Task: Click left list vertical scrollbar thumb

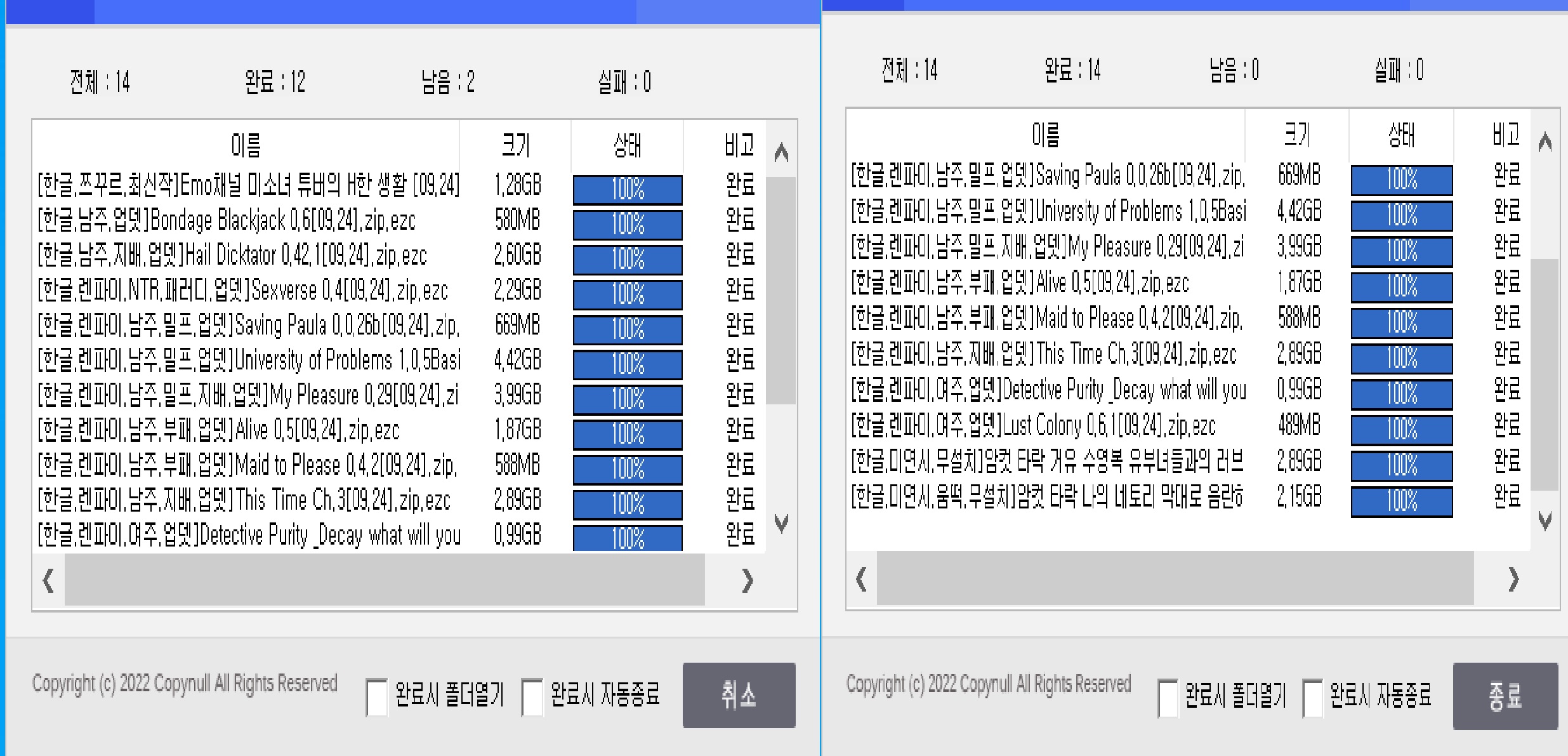Action: [x=781, y=291]
